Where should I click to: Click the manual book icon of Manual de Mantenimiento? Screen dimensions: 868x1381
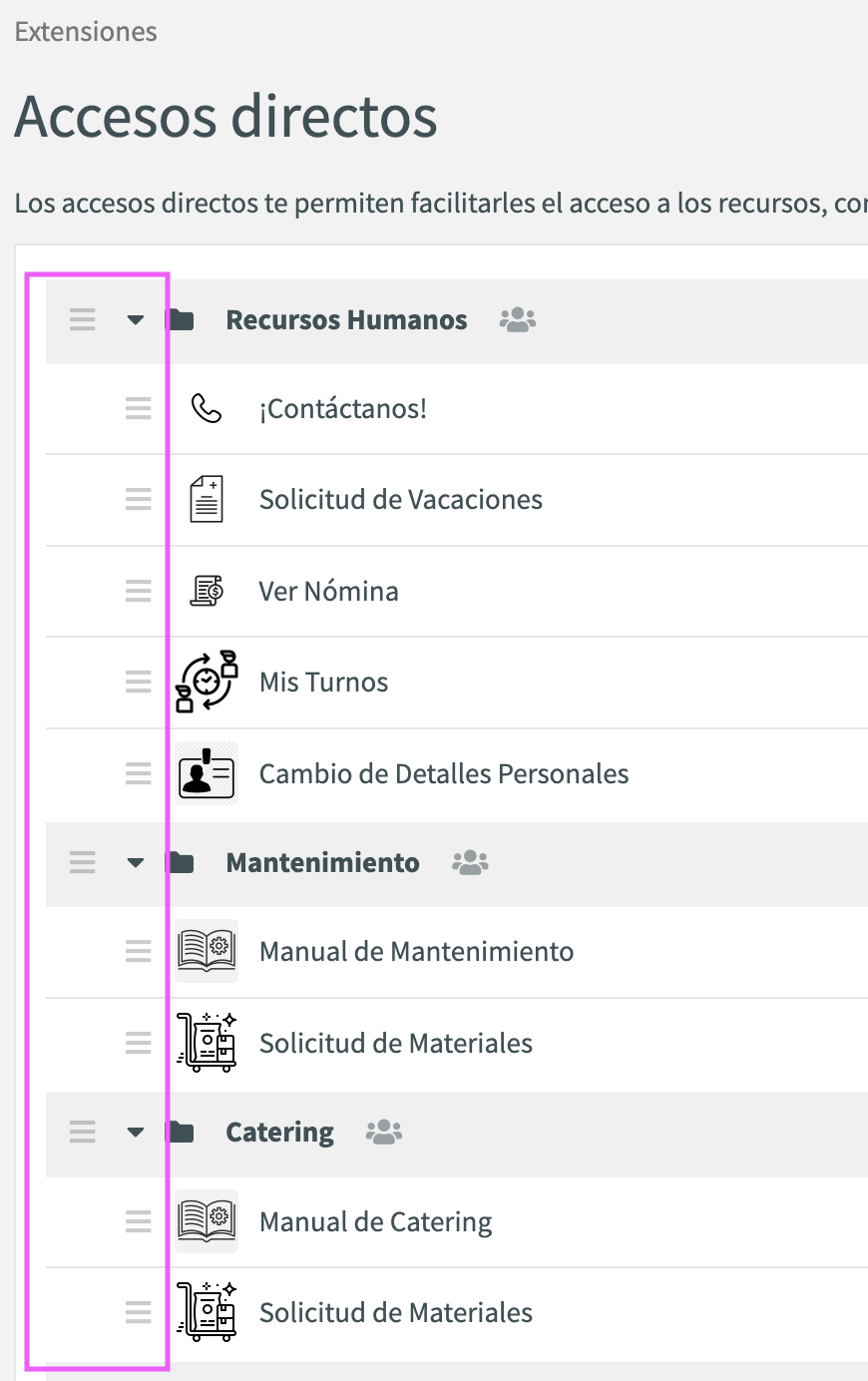pos(207,951)
